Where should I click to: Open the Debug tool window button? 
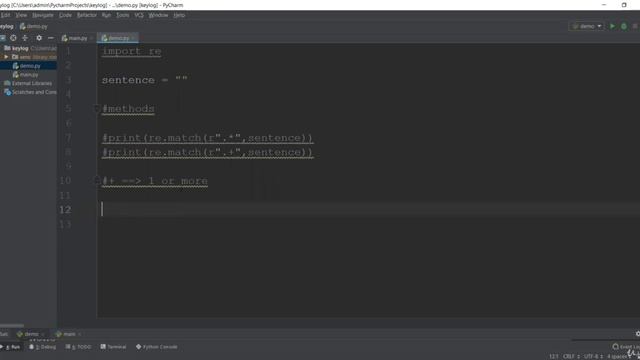pos(42,347)
